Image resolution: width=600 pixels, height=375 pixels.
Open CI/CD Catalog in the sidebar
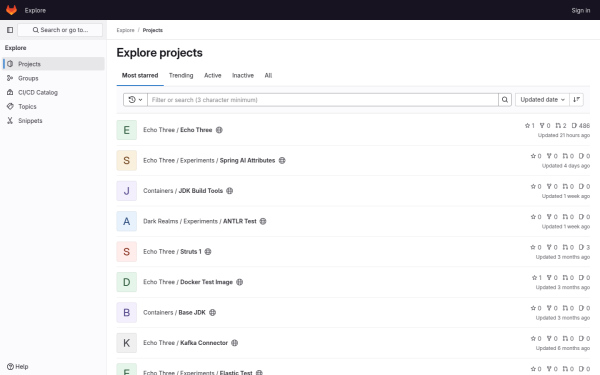(x=54, y=92)
